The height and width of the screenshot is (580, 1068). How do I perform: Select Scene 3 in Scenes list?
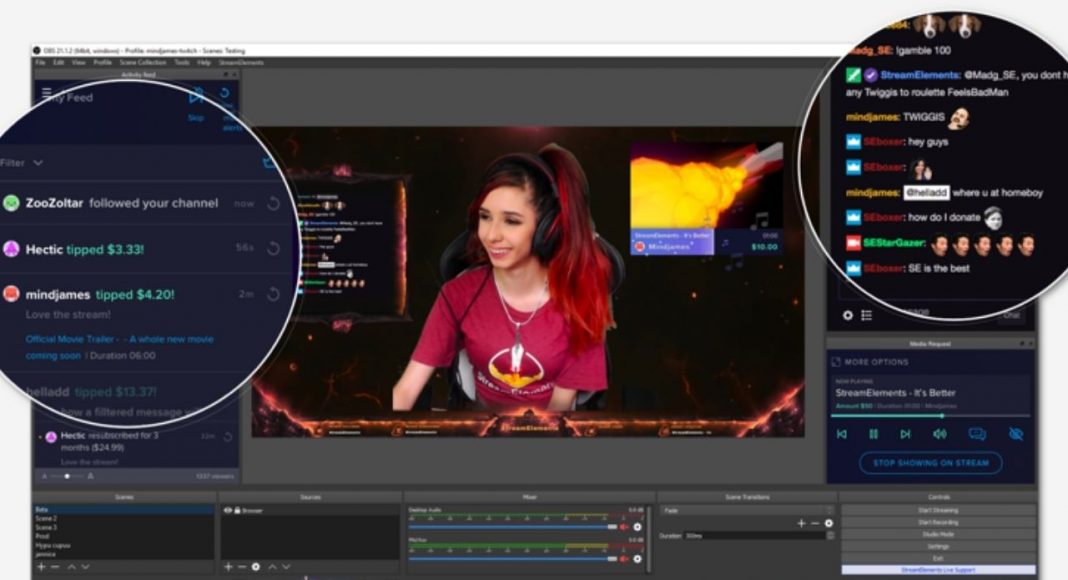tap(123, 528)
